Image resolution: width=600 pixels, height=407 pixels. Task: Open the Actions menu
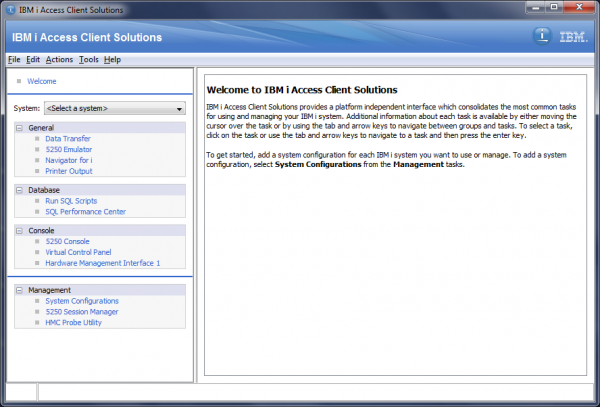click(59, 60)
